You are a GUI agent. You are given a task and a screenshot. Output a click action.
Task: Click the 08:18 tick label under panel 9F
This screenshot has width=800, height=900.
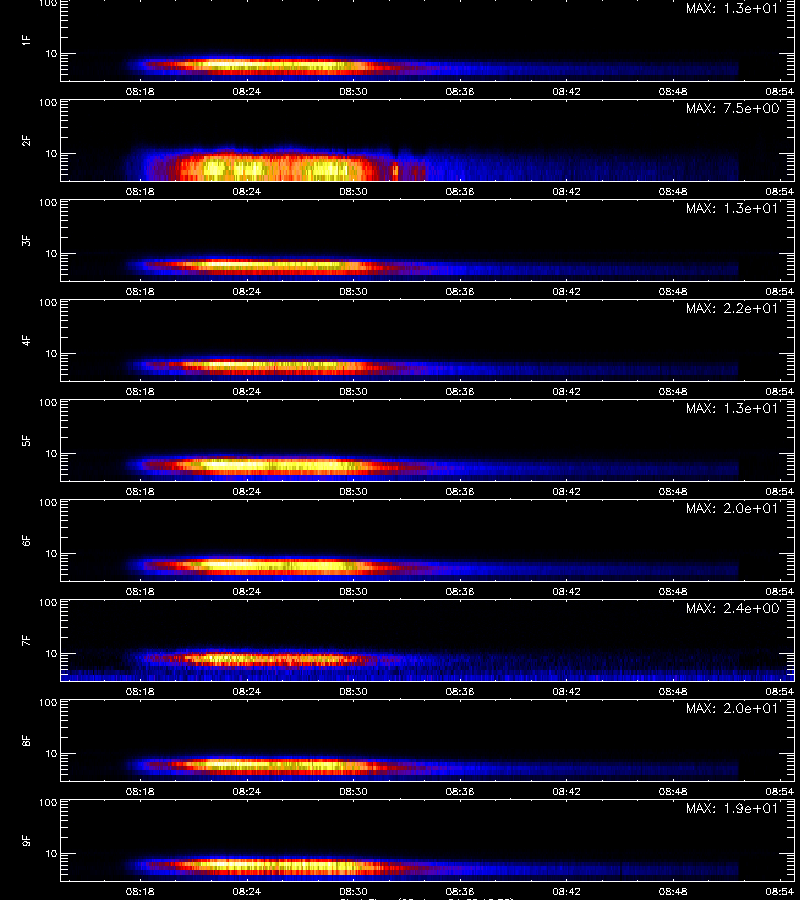(140, 891)
